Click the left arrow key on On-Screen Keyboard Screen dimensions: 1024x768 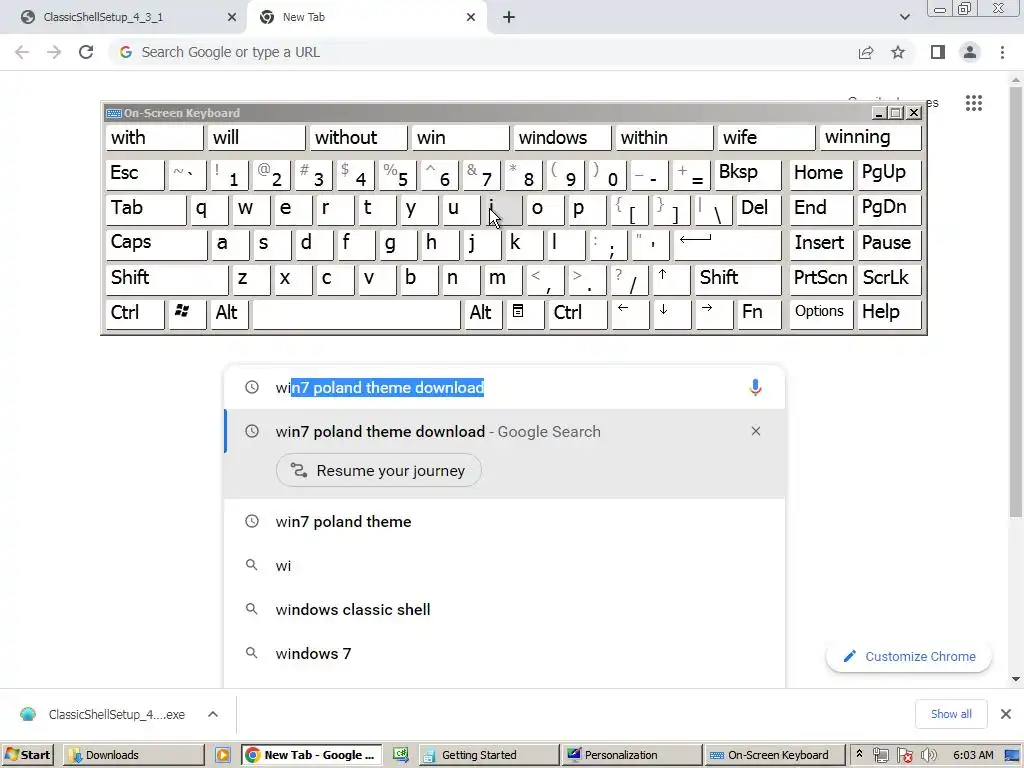[x=630, y=314]
